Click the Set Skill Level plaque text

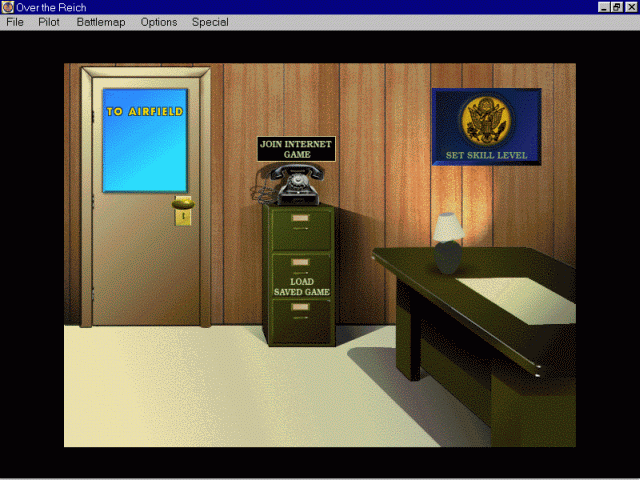(x=486, y=156)
